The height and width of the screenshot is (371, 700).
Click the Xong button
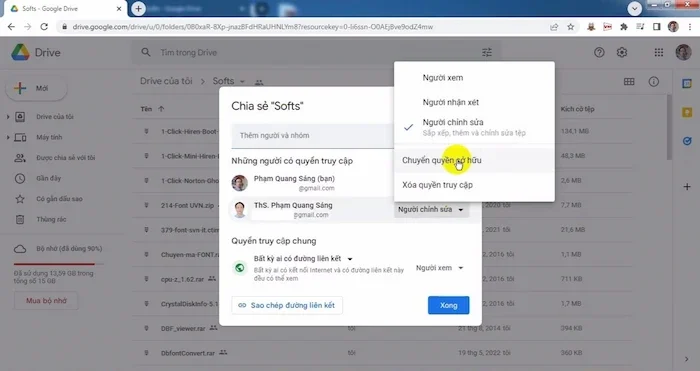pyautogui.click(x=448, y=305)
